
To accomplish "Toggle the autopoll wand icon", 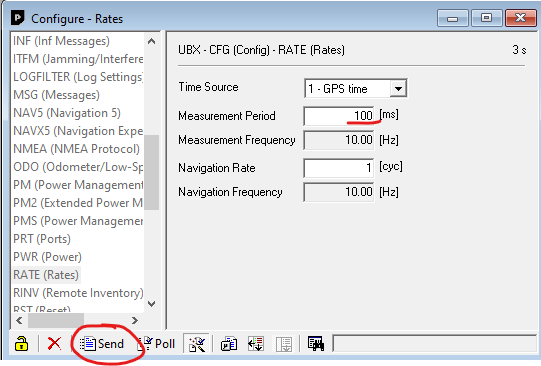I will click(x=197, y=344).
